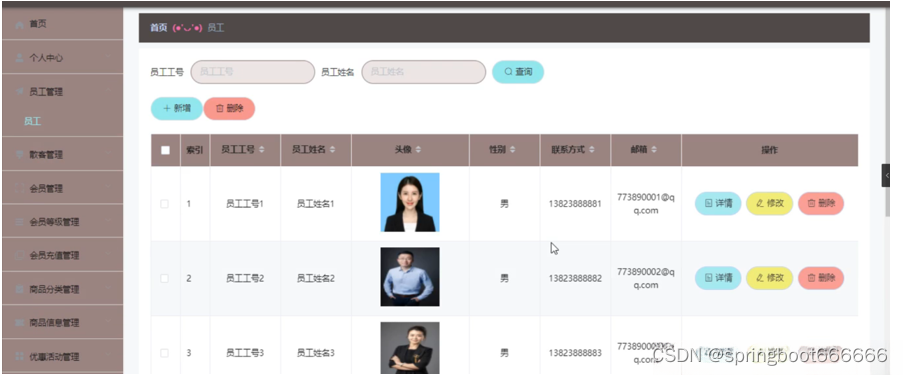
Task: Click the 首页 breadcrumb link
Action: click(158, 28)
